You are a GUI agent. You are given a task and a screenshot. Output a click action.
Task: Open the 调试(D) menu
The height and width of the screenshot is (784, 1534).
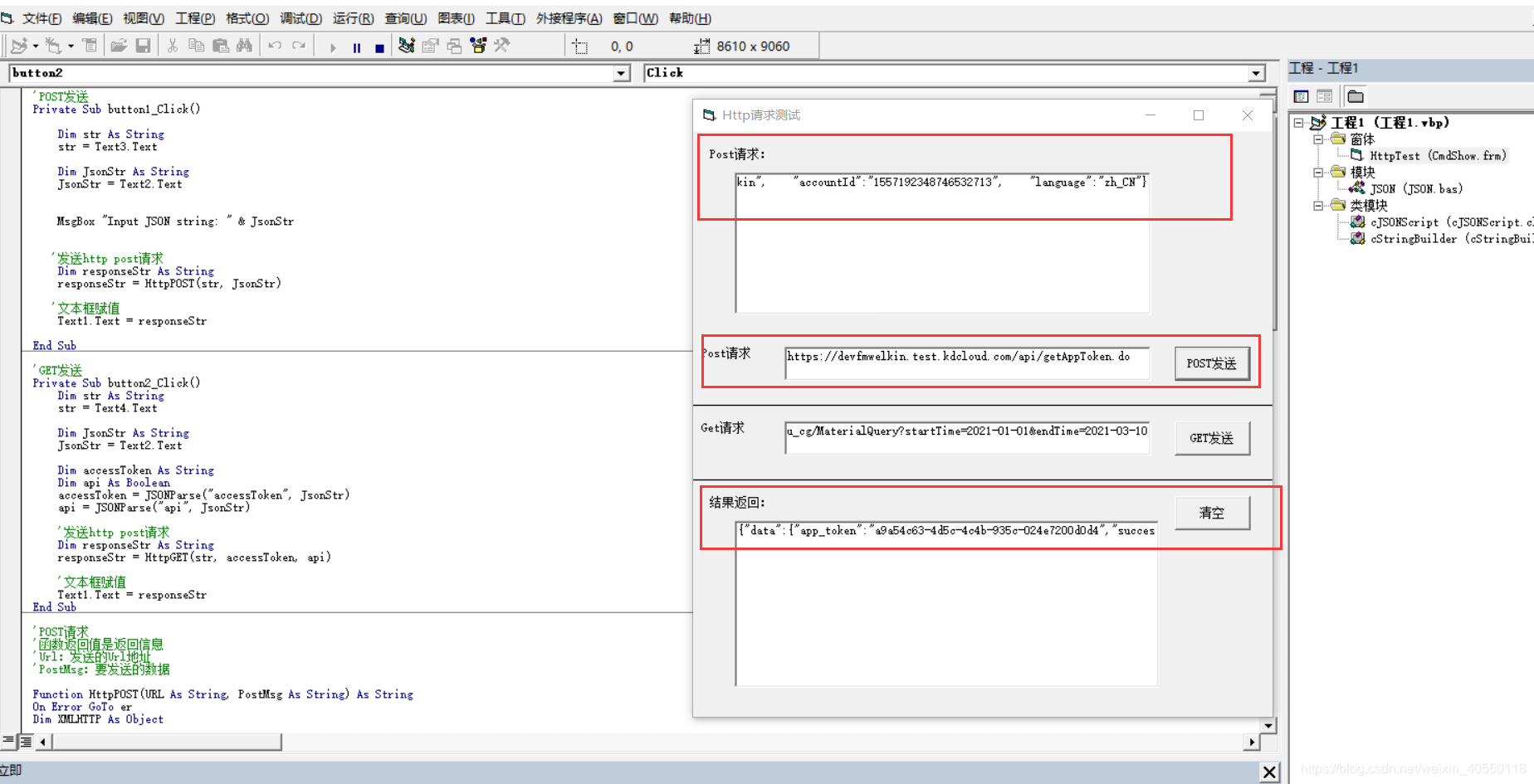click(x=300, y=18)
